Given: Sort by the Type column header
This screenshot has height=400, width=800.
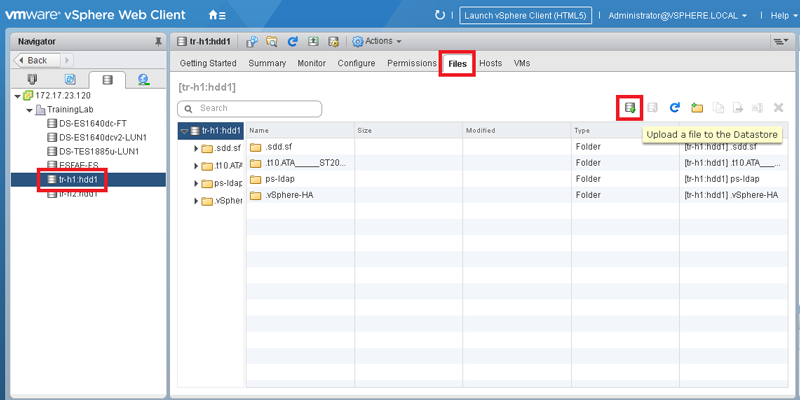Looking at the screenshot, I should (625, 131).
